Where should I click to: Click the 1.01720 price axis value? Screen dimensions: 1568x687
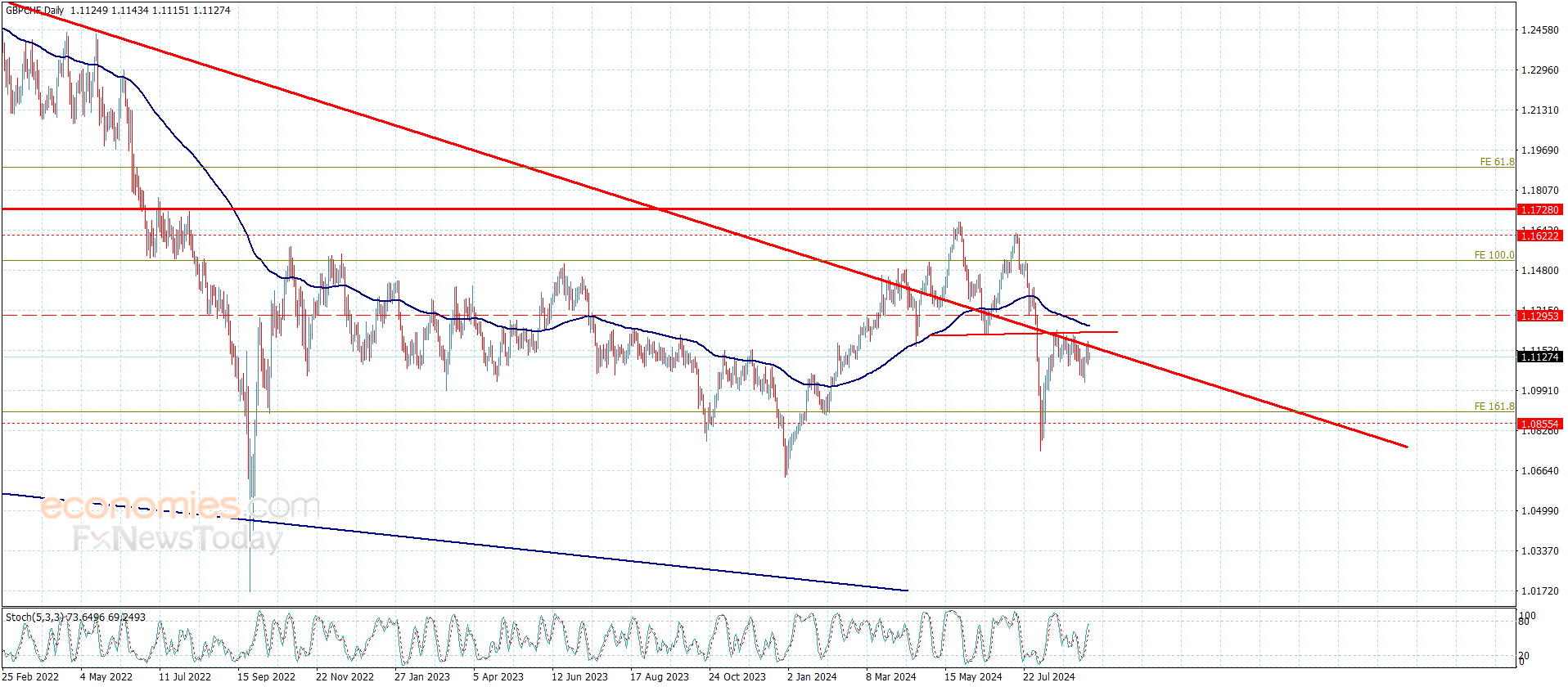click(x=1539, y=591)
